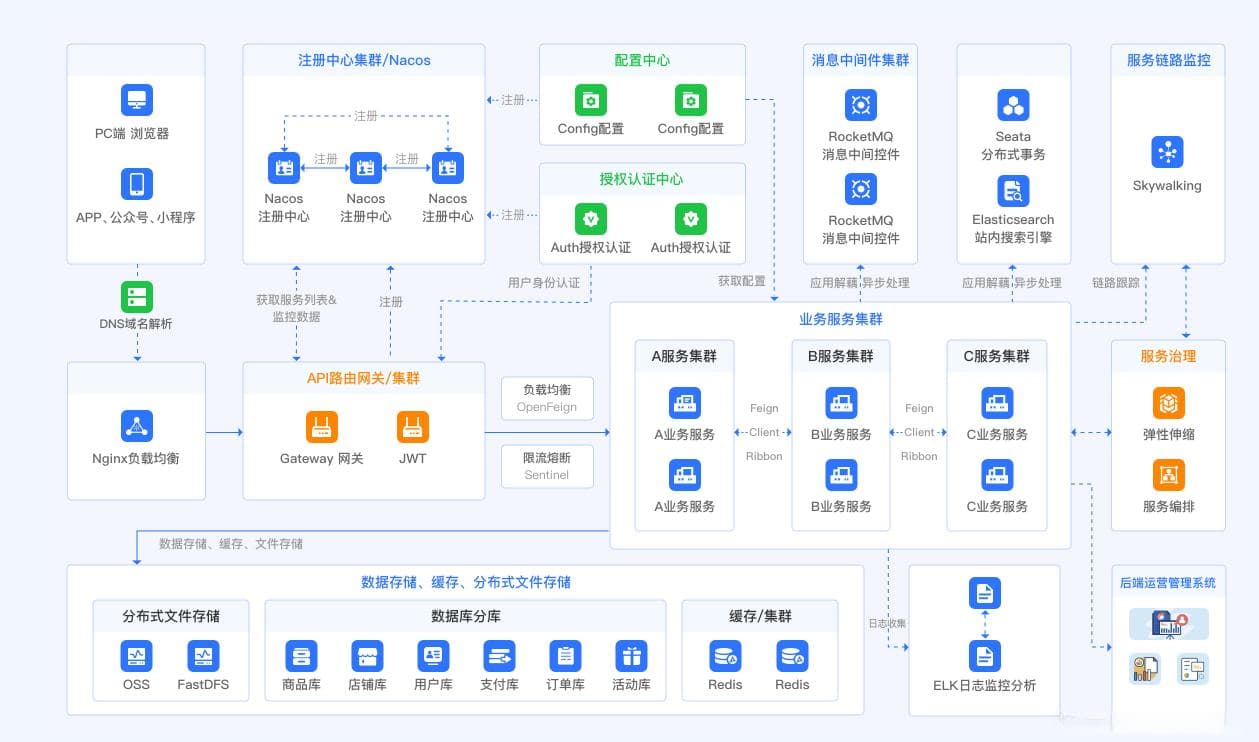Image resolution: width=1259 pixels, height=742 pixels.
Task: Click the 用户库 database icon
Action: pyautogui.click(x=433, y=656)
